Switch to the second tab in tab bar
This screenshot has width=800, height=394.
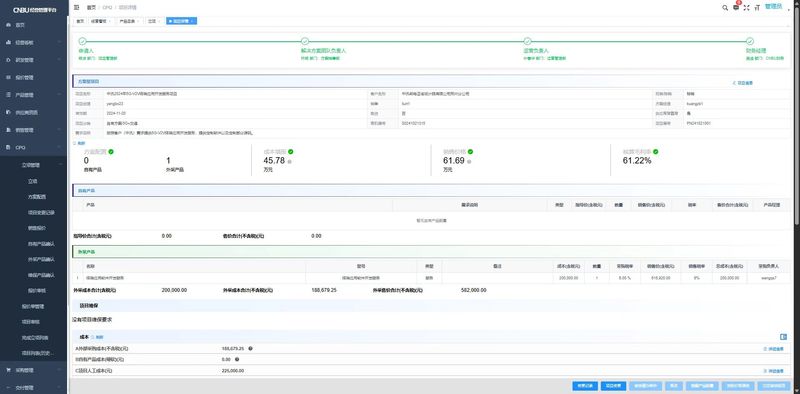[x=101, y=21]
